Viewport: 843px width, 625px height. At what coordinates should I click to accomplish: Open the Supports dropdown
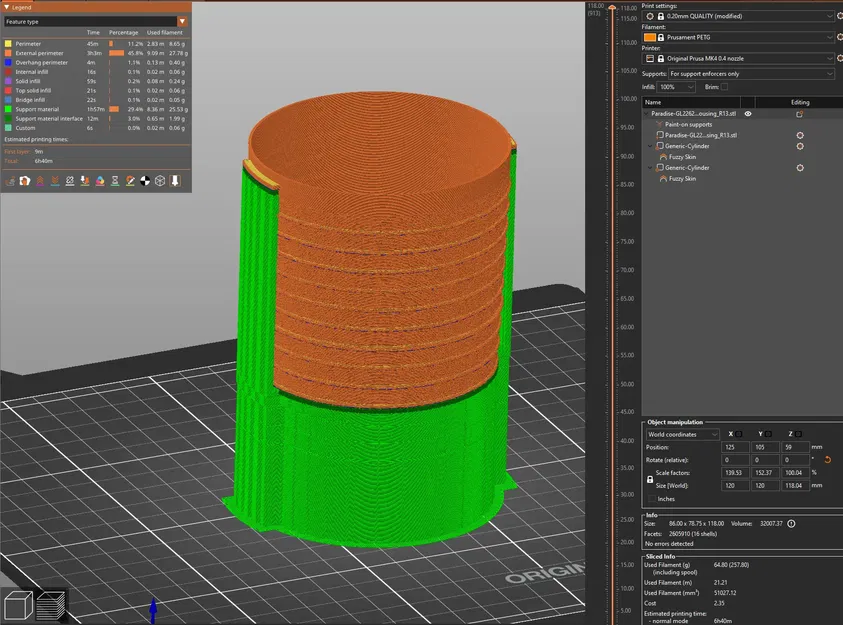click(x=750, y=73)
